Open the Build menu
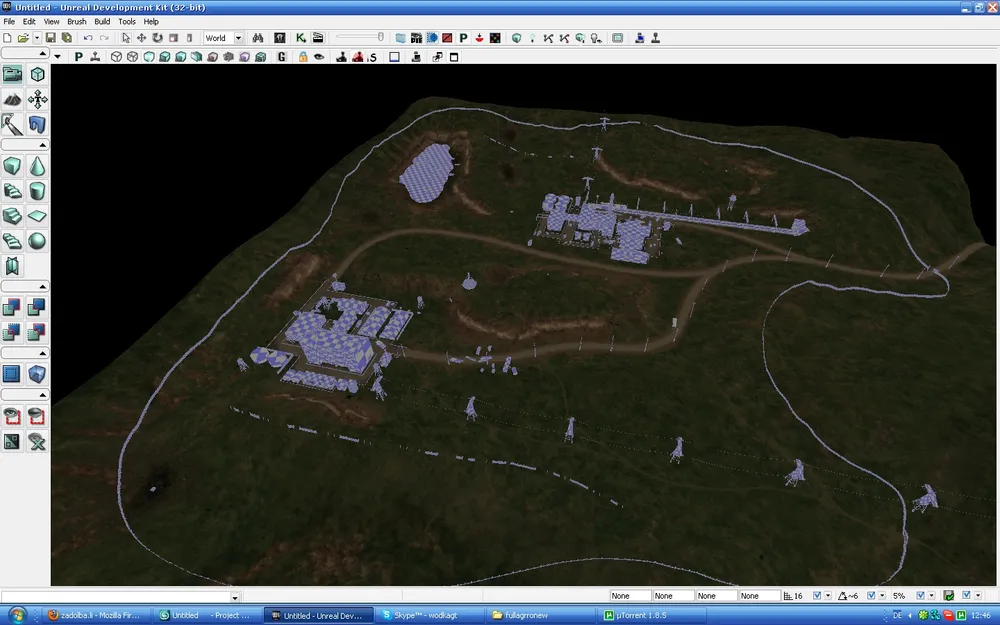The image size is (1000, 625). pyautogui.click(x=102, y=21)
